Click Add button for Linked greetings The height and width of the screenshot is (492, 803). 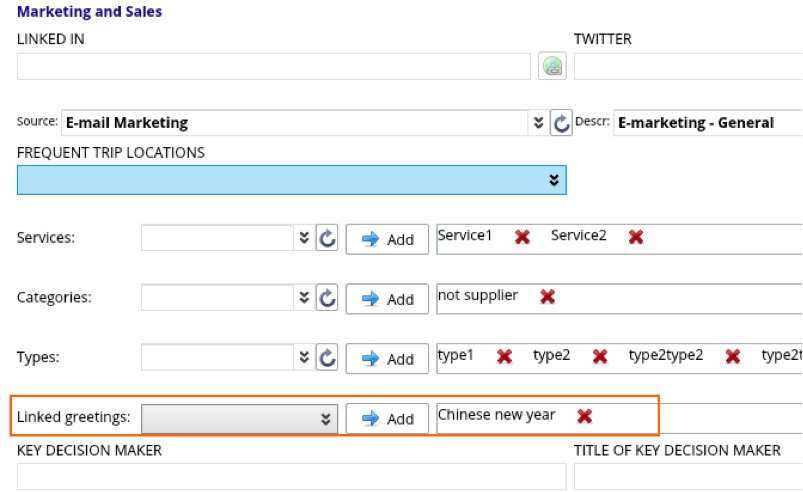coord(387,419)
